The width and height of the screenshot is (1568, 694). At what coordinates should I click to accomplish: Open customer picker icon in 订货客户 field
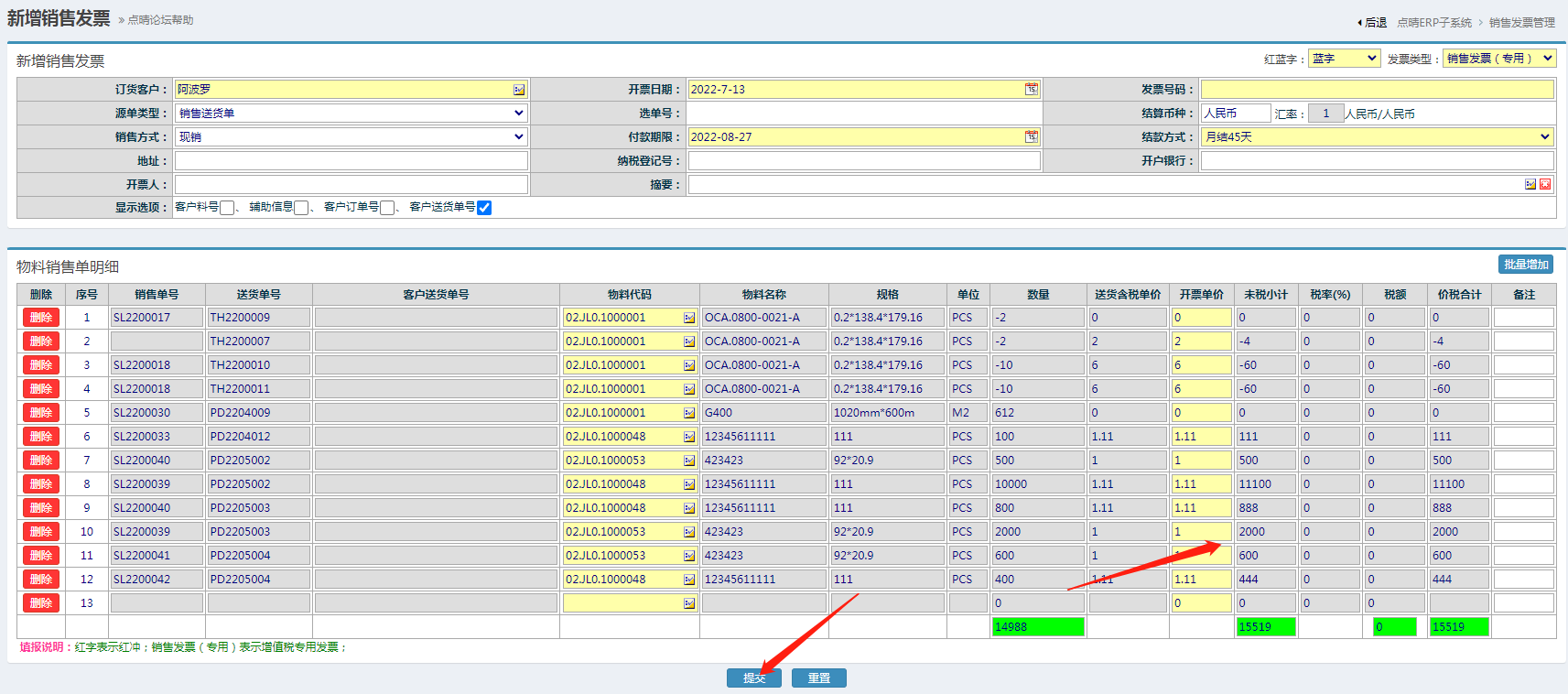pyautogui.click(x=519, y=90)
